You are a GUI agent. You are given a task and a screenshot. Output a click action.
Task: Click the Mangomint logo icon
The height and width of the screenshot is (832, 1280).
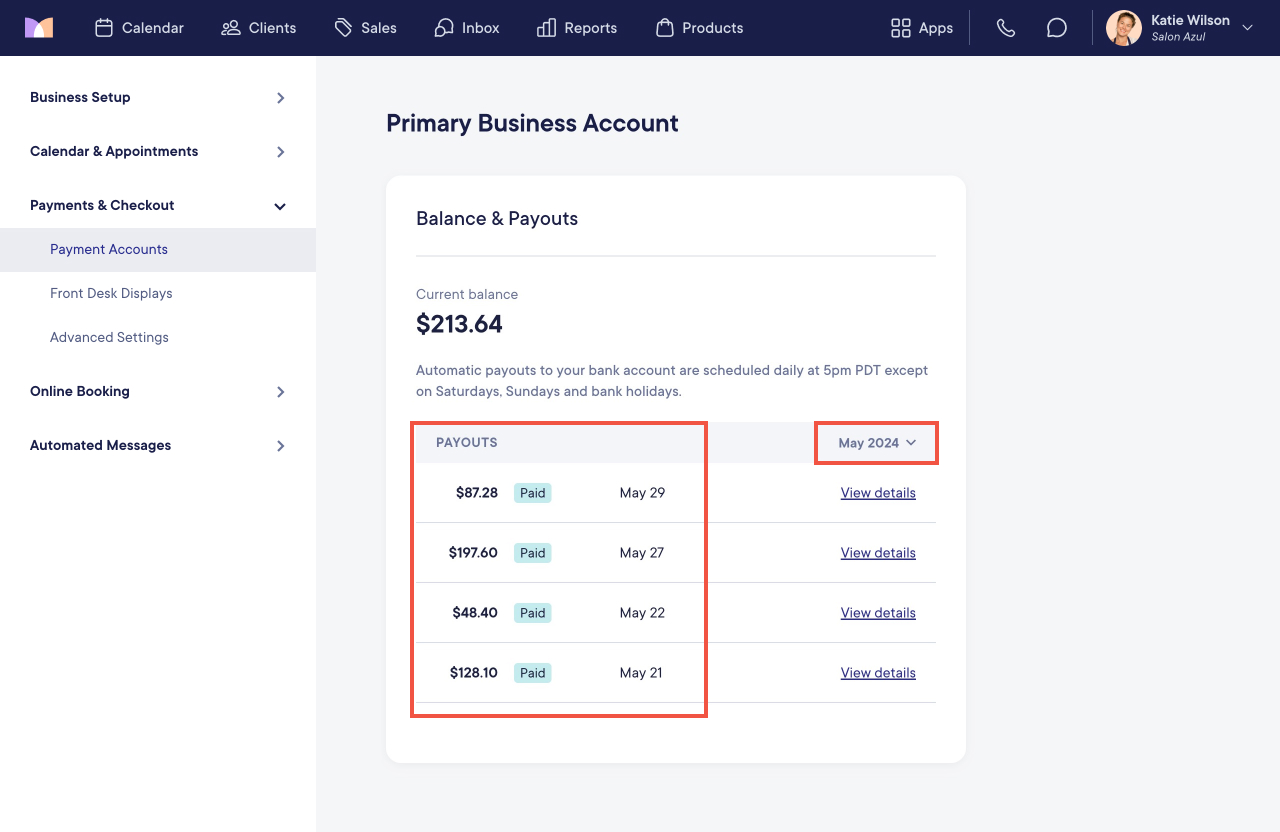pos(39,28)
